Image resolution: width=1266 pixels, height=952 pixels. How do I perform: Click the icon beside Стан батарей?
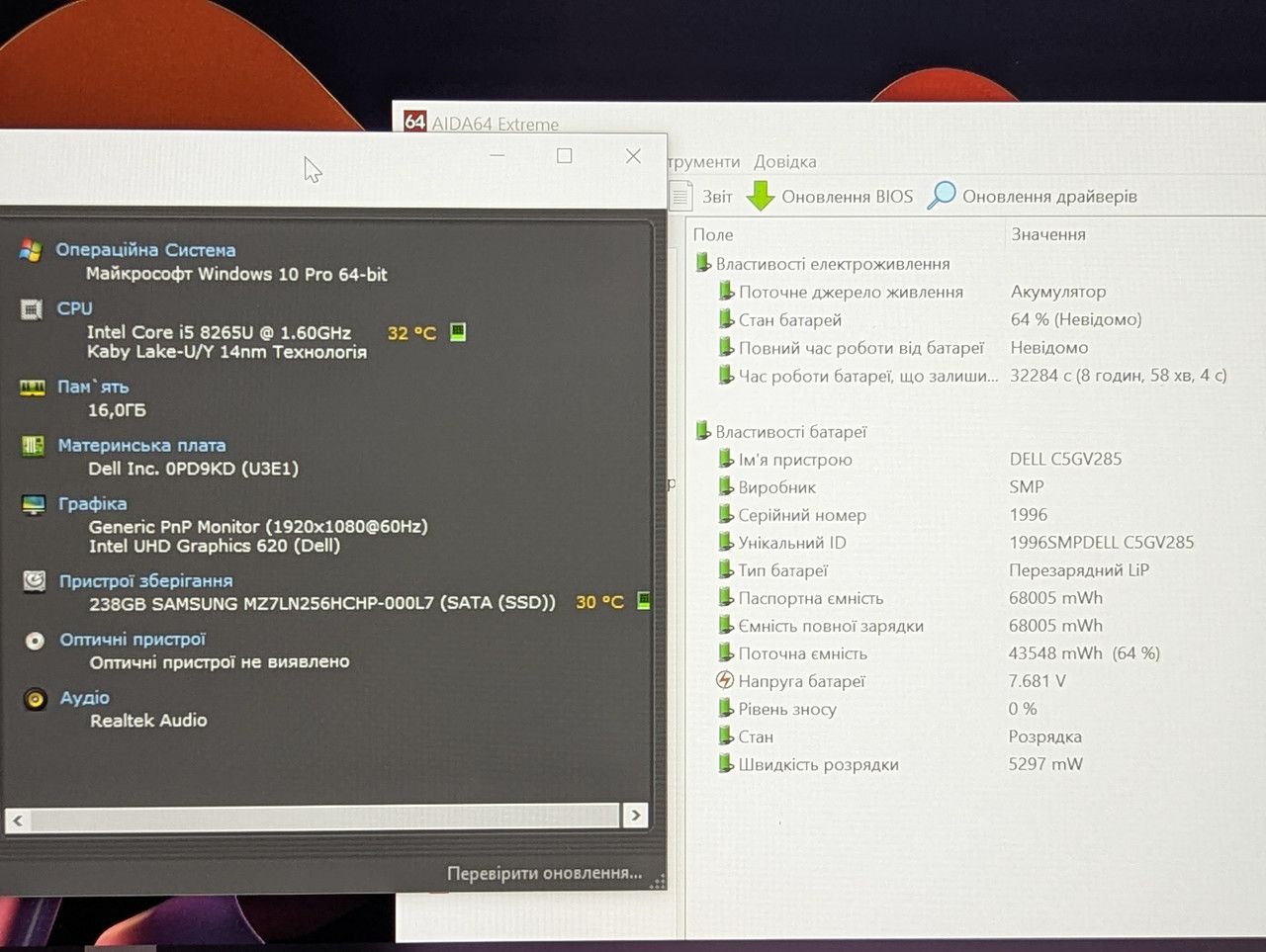726,319
